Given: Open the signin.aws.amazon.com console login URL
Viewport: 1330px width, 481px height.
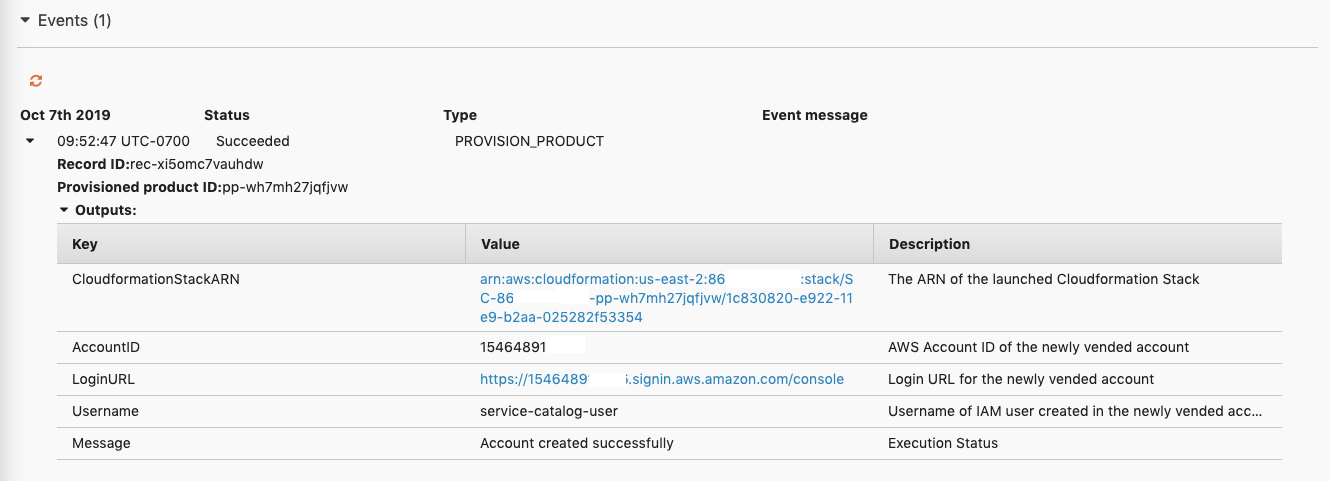Looking at the screenshot, I should coord(662,379).
